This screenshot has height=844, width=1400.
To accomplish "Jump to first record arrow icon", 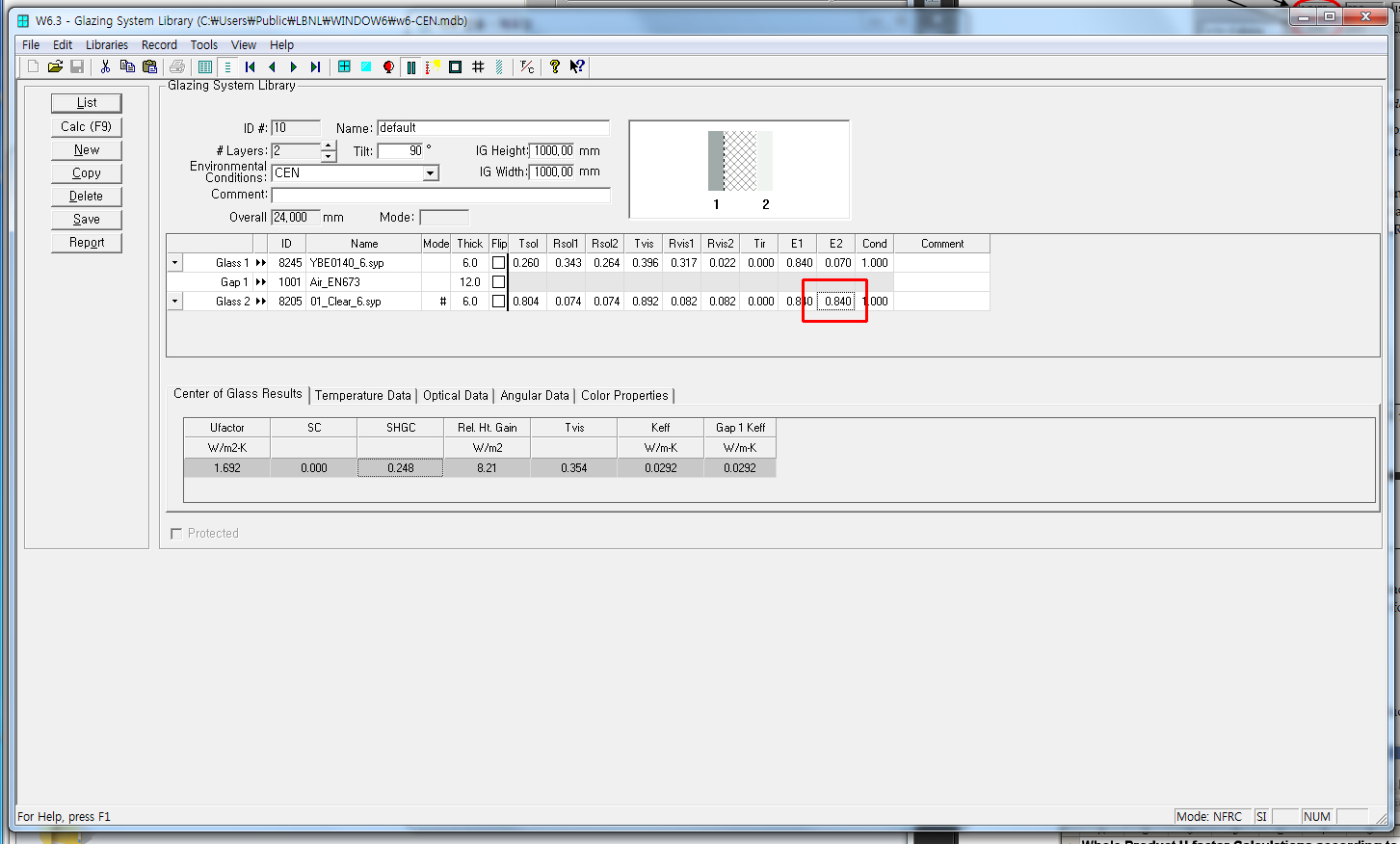I will [x=251, y=66].
